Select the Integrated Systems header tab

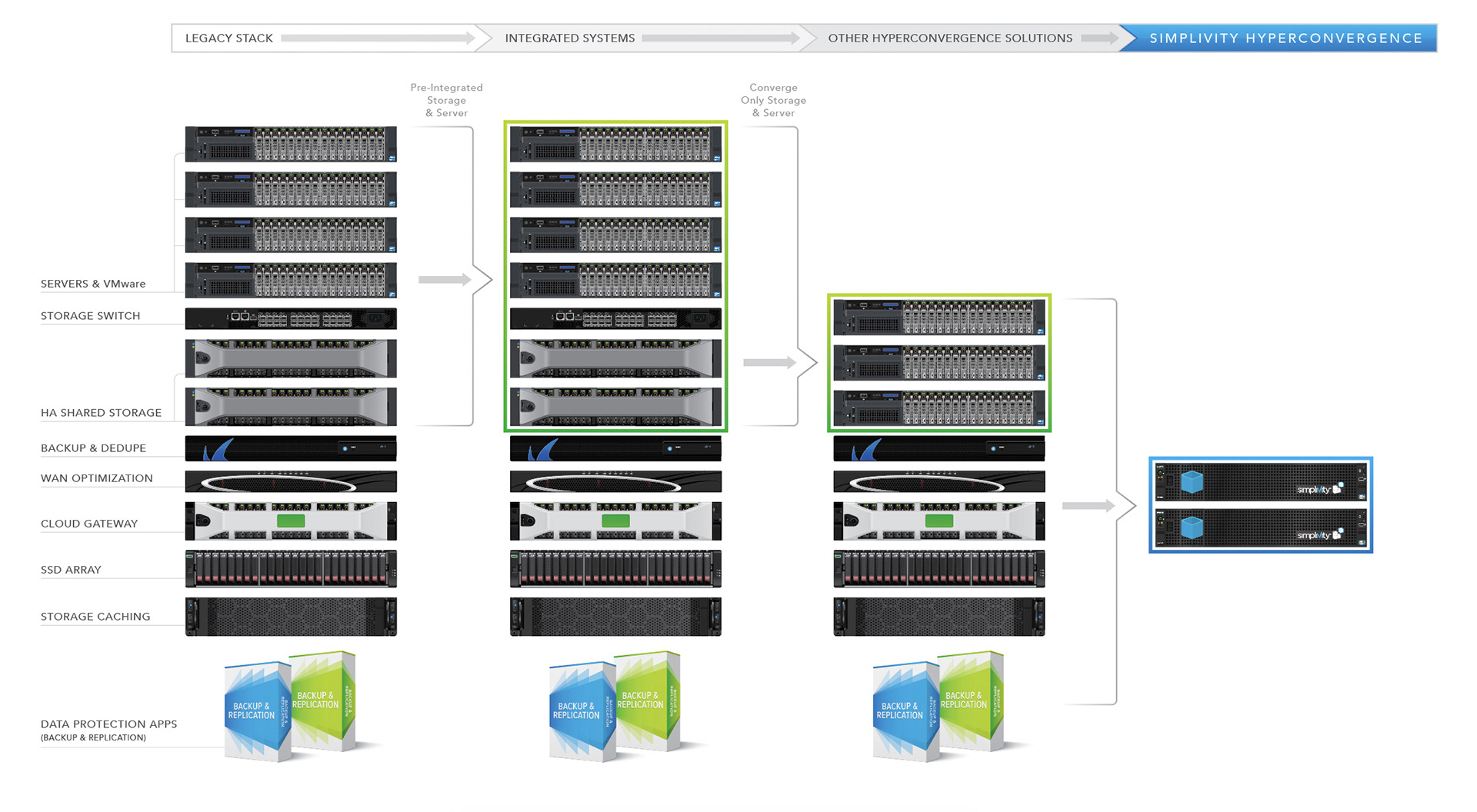(569, 38)
